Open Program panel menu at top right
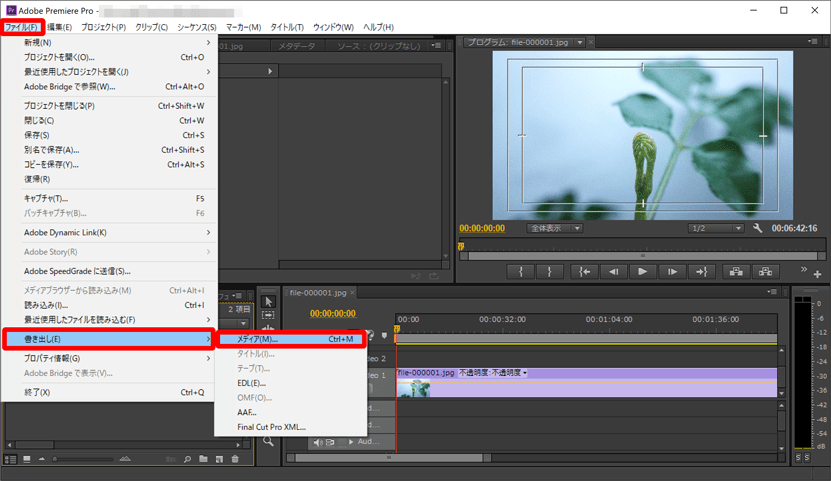 [x=812, y=41]
